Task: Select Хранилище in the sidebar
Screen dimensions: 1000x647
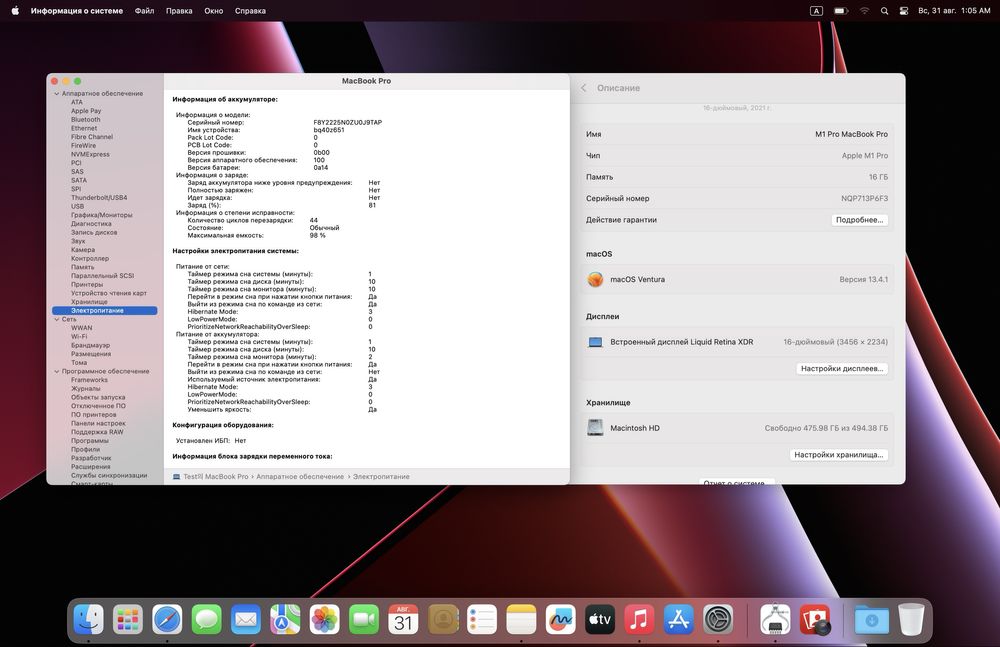Action: coord(89,302)
